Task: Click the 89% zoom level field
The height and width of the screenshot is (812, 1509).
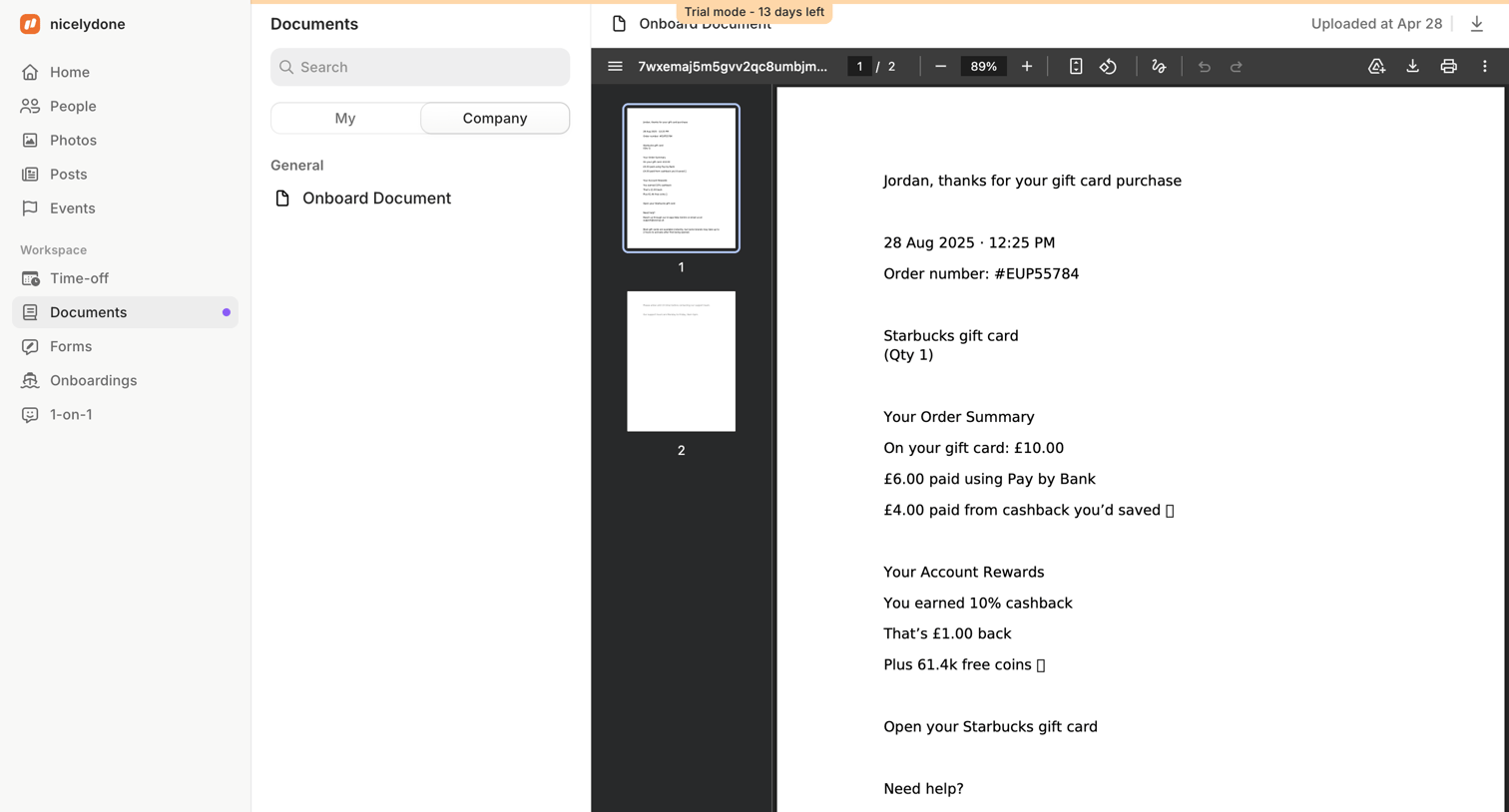Action: pos(983,67)
